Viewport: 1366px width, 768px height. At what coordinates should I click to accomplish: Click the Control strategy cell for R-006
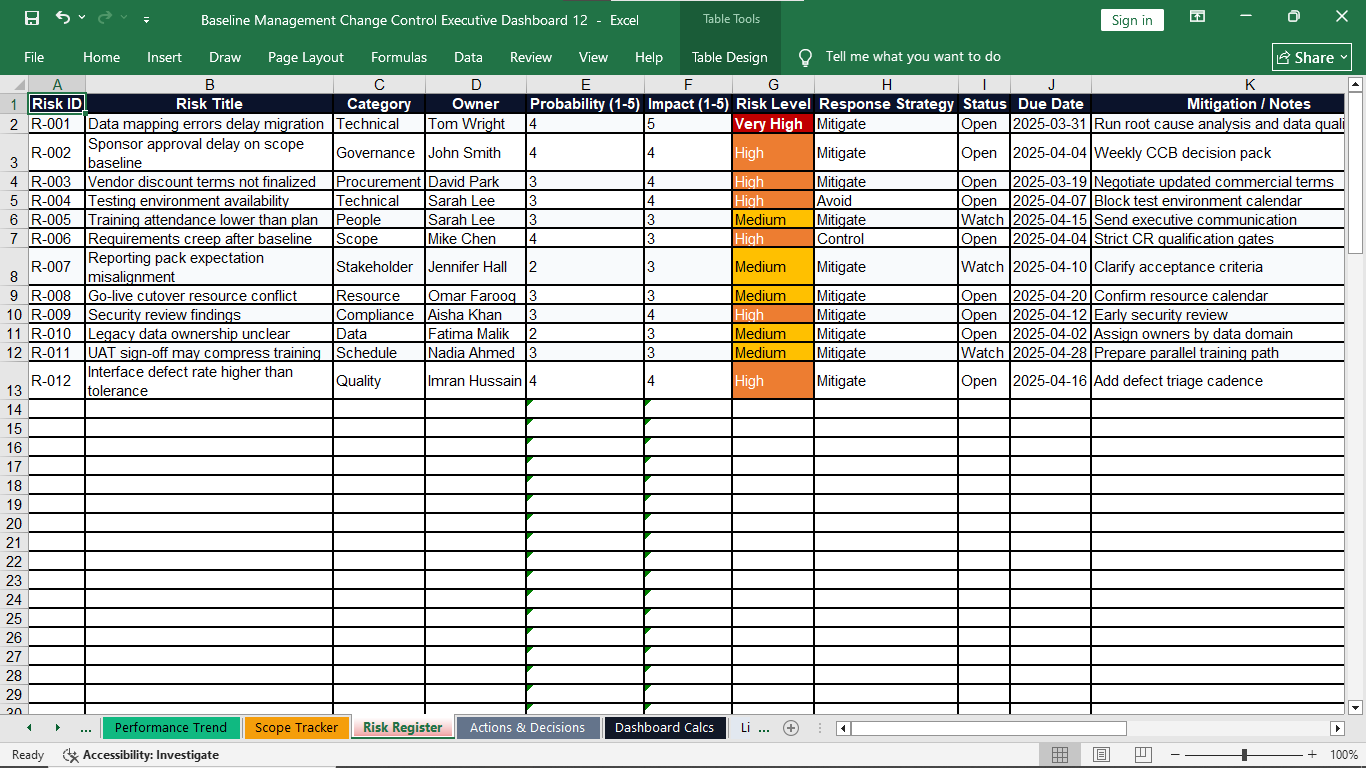pos(886,239)
